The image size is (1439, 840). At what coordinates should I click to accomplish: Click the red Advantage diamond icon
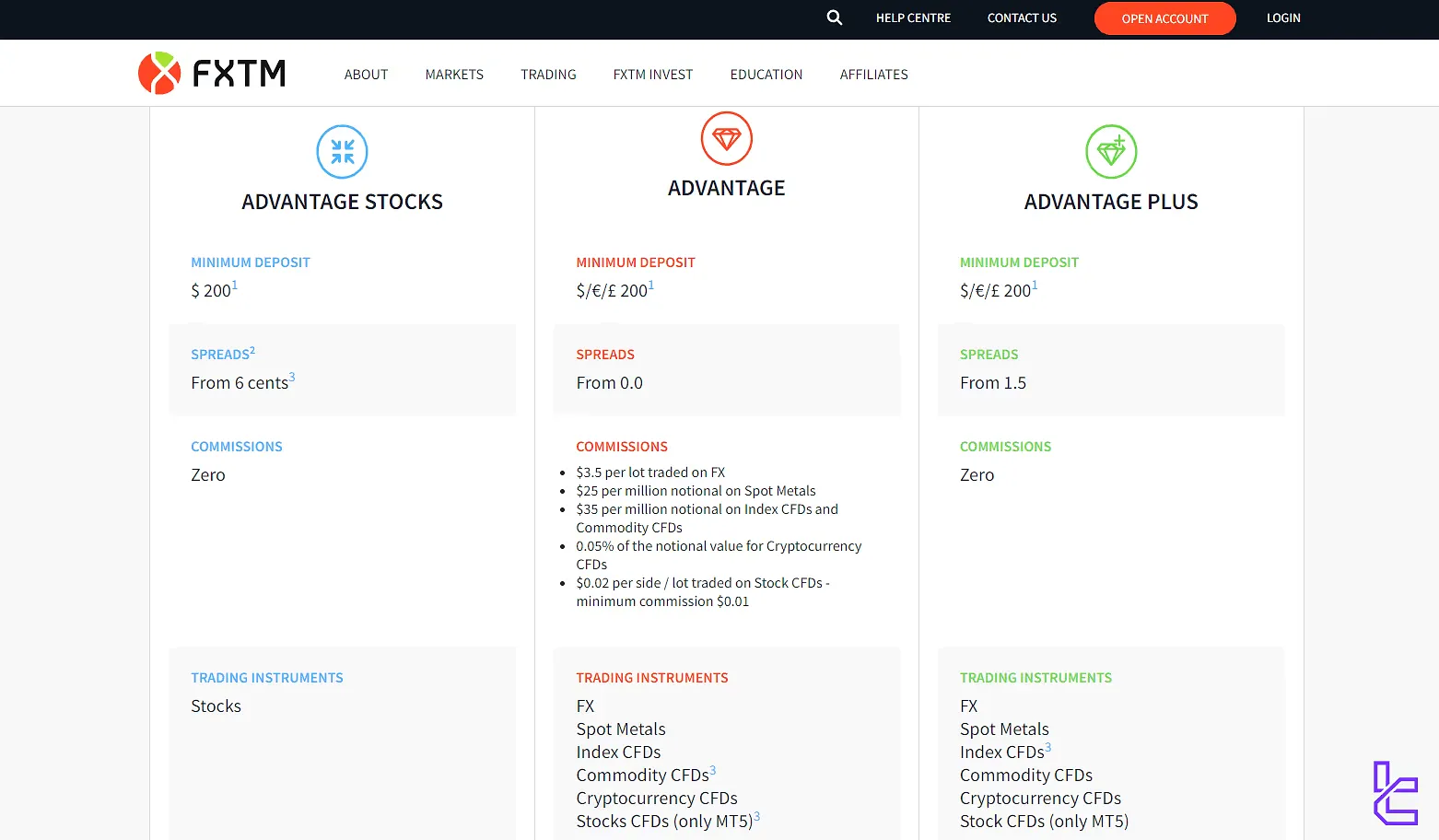[x=726, y=138]
